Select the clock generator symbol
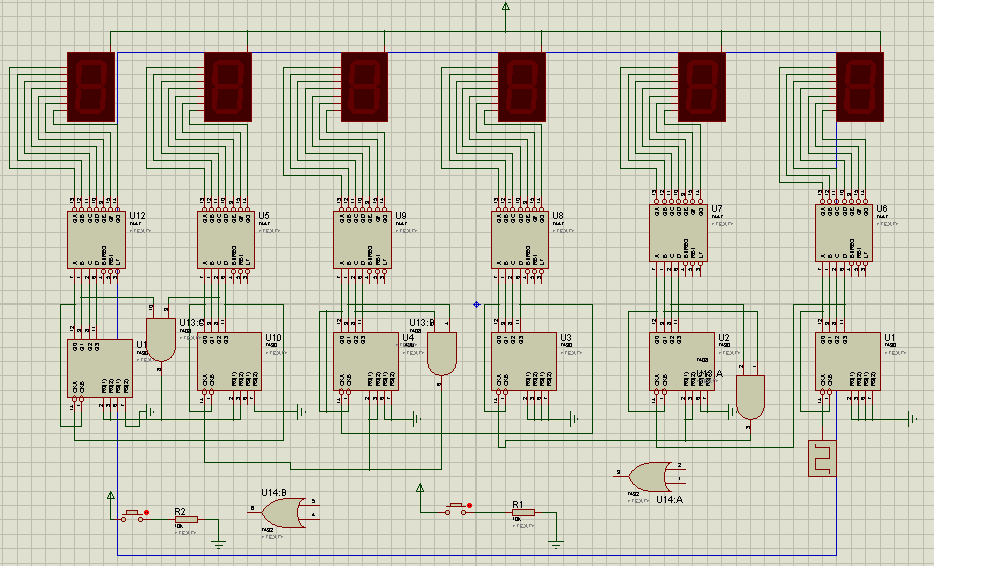The image size is (981, 568). [822, 458]
